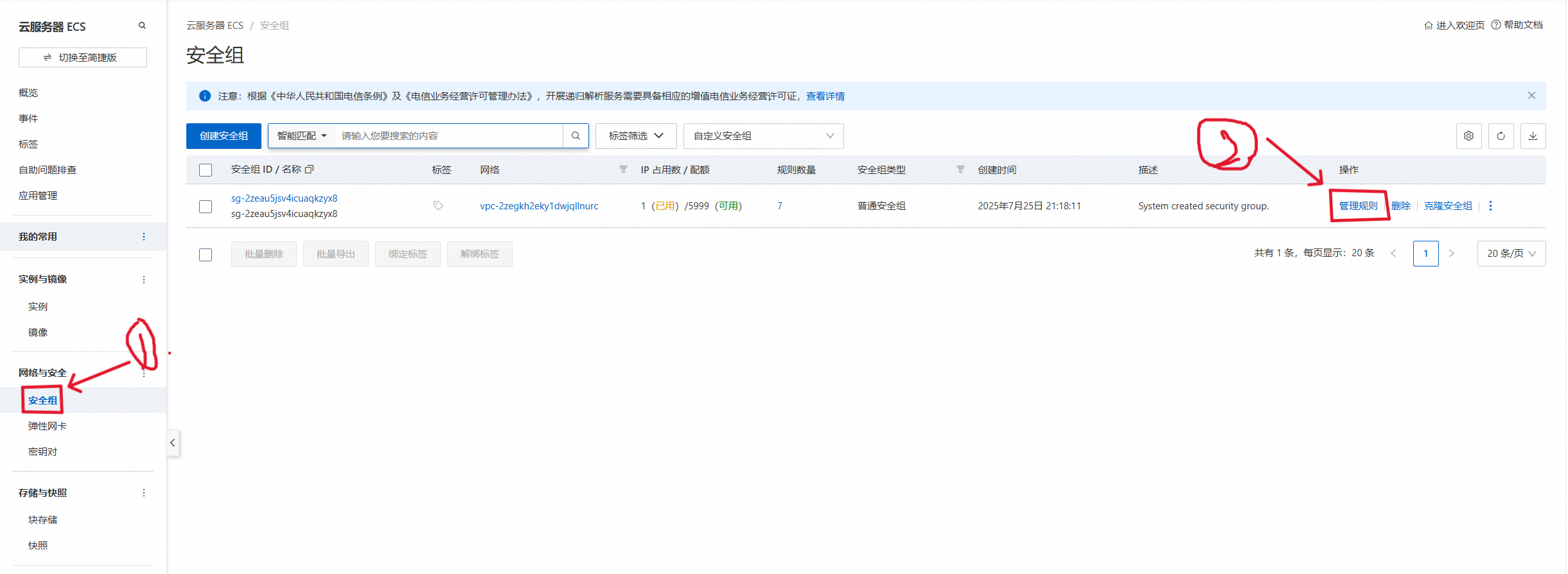The width and height of the screenshot is (1568, 574).
Task: Expand the 标签筛选 dropdown
Action: point(635,136)
